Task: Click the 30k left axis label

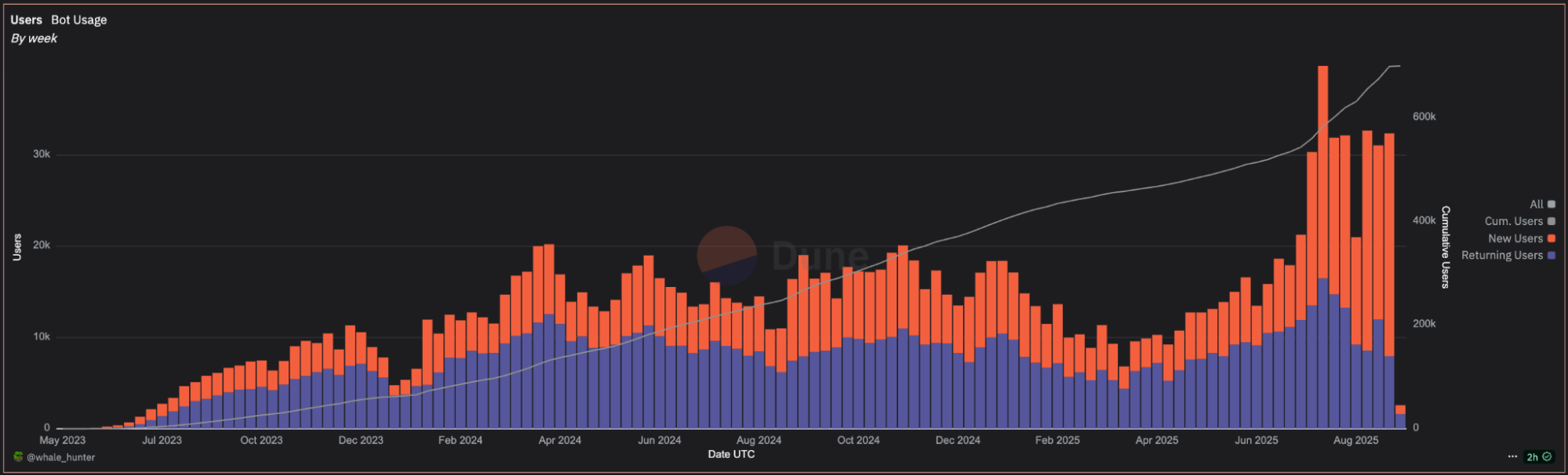Action: [x=42, y=154]
